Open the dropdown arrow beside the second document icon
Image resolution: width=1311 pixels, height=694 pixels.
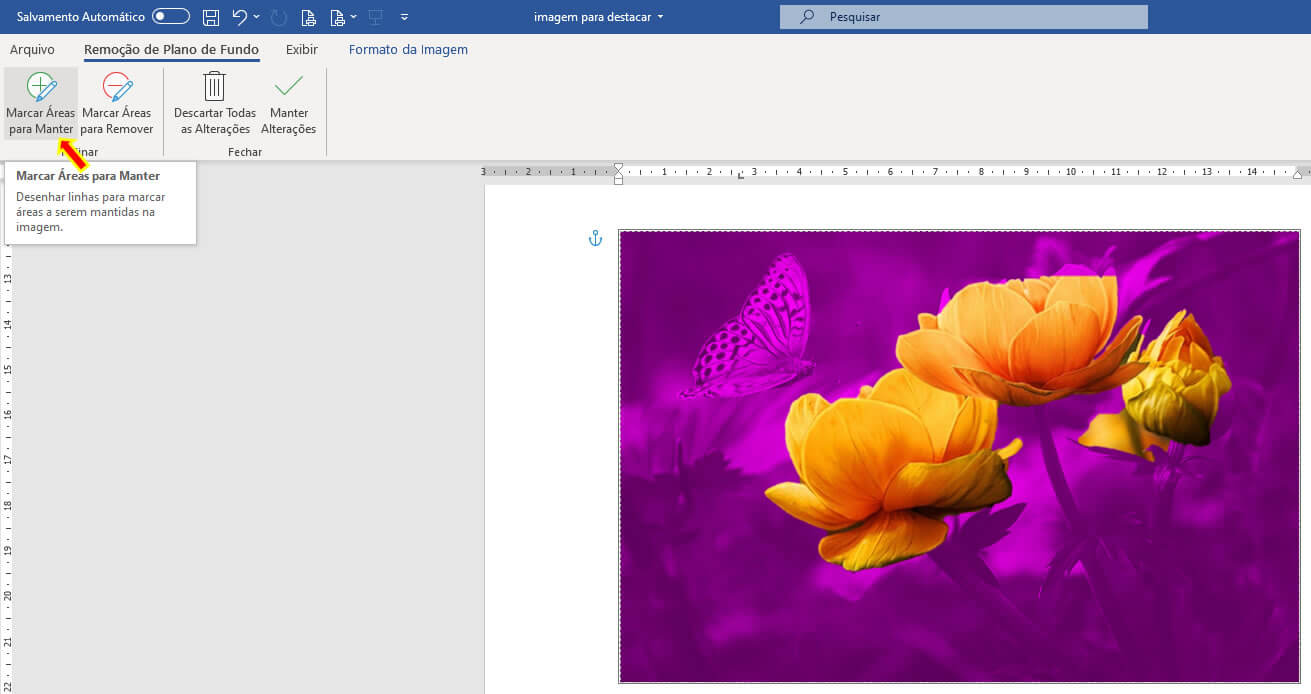(354, 17)
